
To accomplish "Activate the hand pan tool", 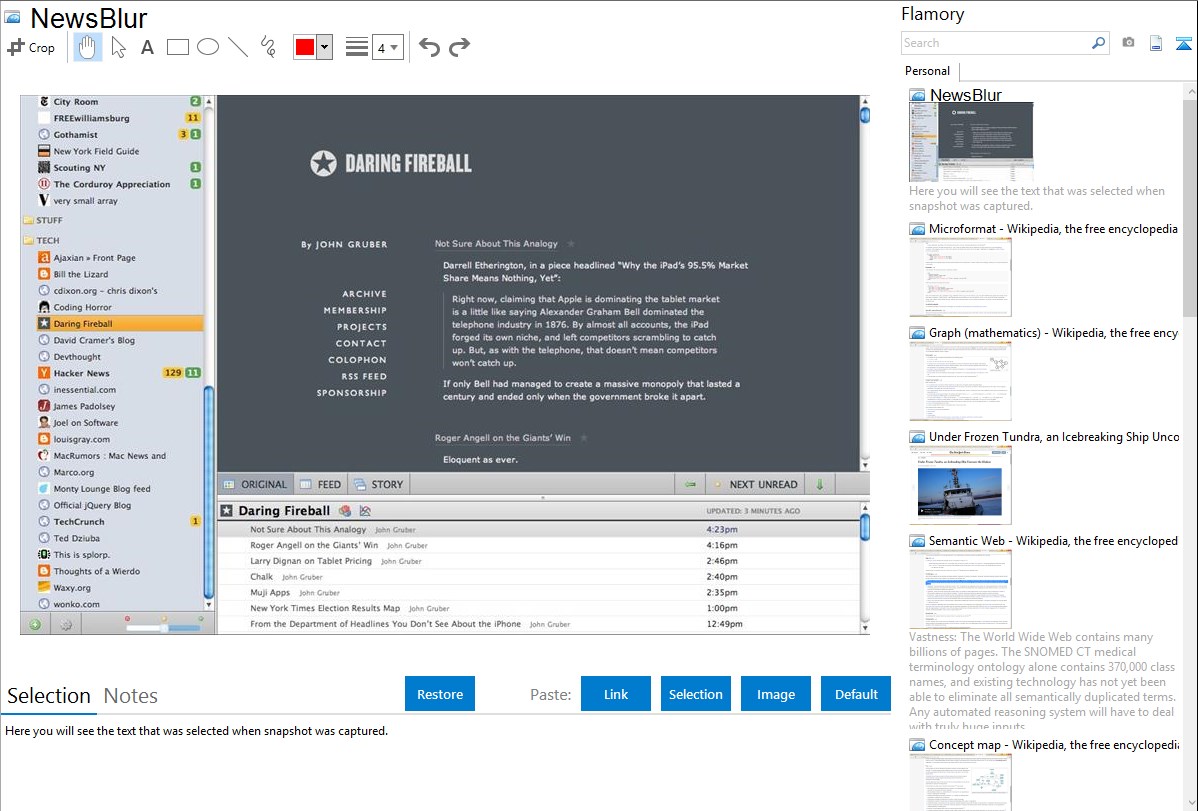I will (x=88, y=47).
